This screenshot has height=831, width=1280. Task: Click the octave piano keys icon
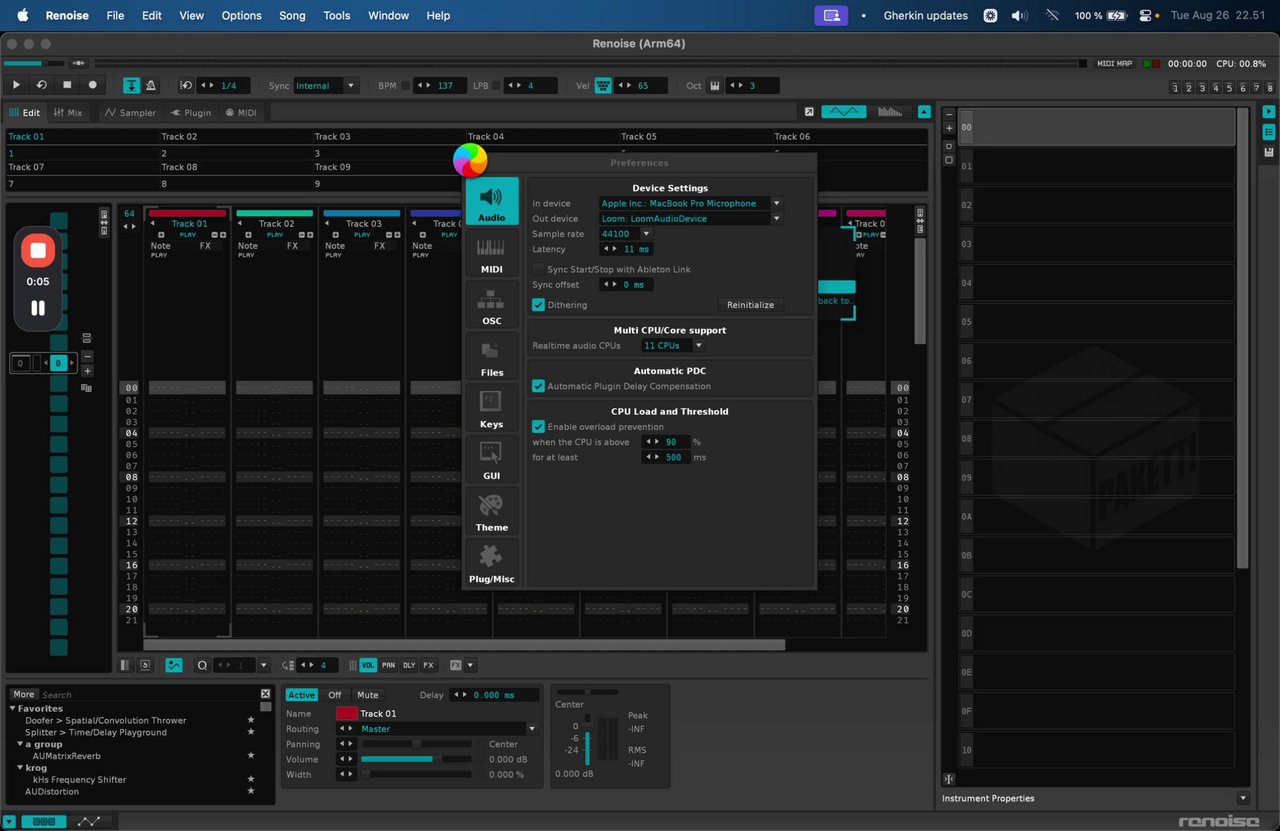(x=715, y=86)
